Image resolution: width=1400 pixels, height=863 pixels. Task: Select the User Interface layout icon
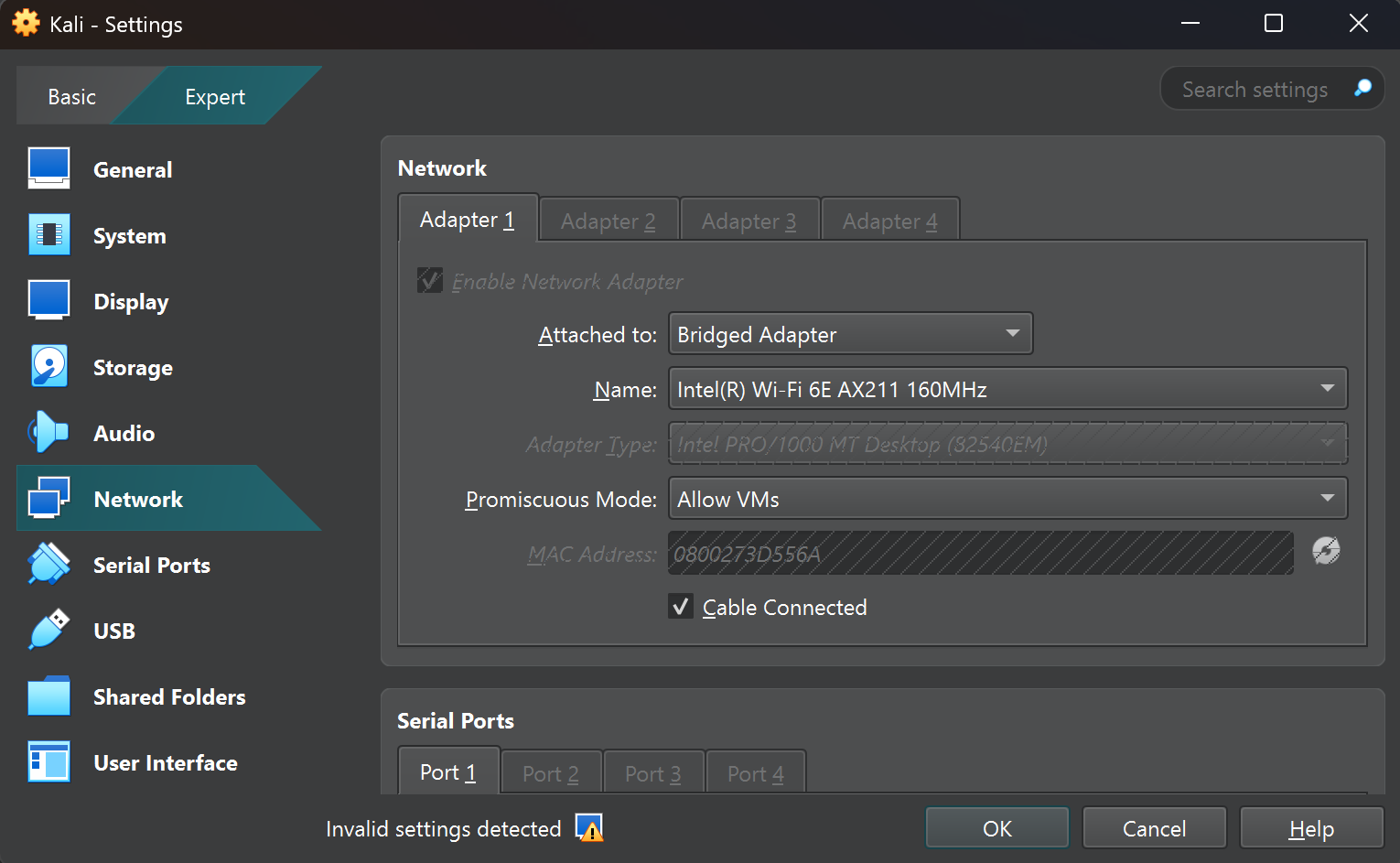pyautogui.click(x=48, y=762)
